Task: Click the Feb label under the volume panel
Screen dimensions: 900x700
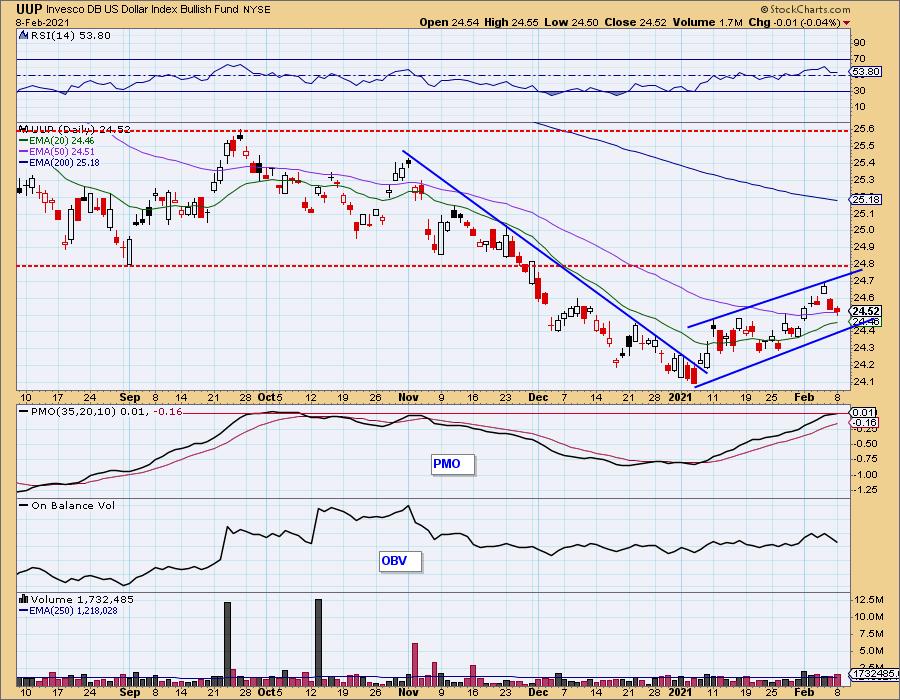Action: point(804,692)
